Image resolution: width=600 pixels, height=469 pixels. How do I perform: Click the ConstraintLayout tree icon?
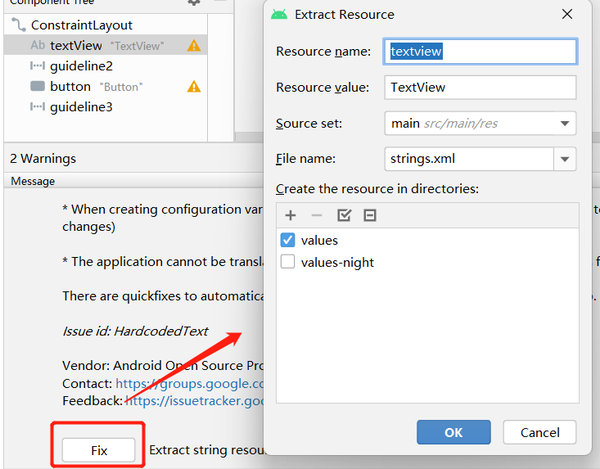point(19,24)
